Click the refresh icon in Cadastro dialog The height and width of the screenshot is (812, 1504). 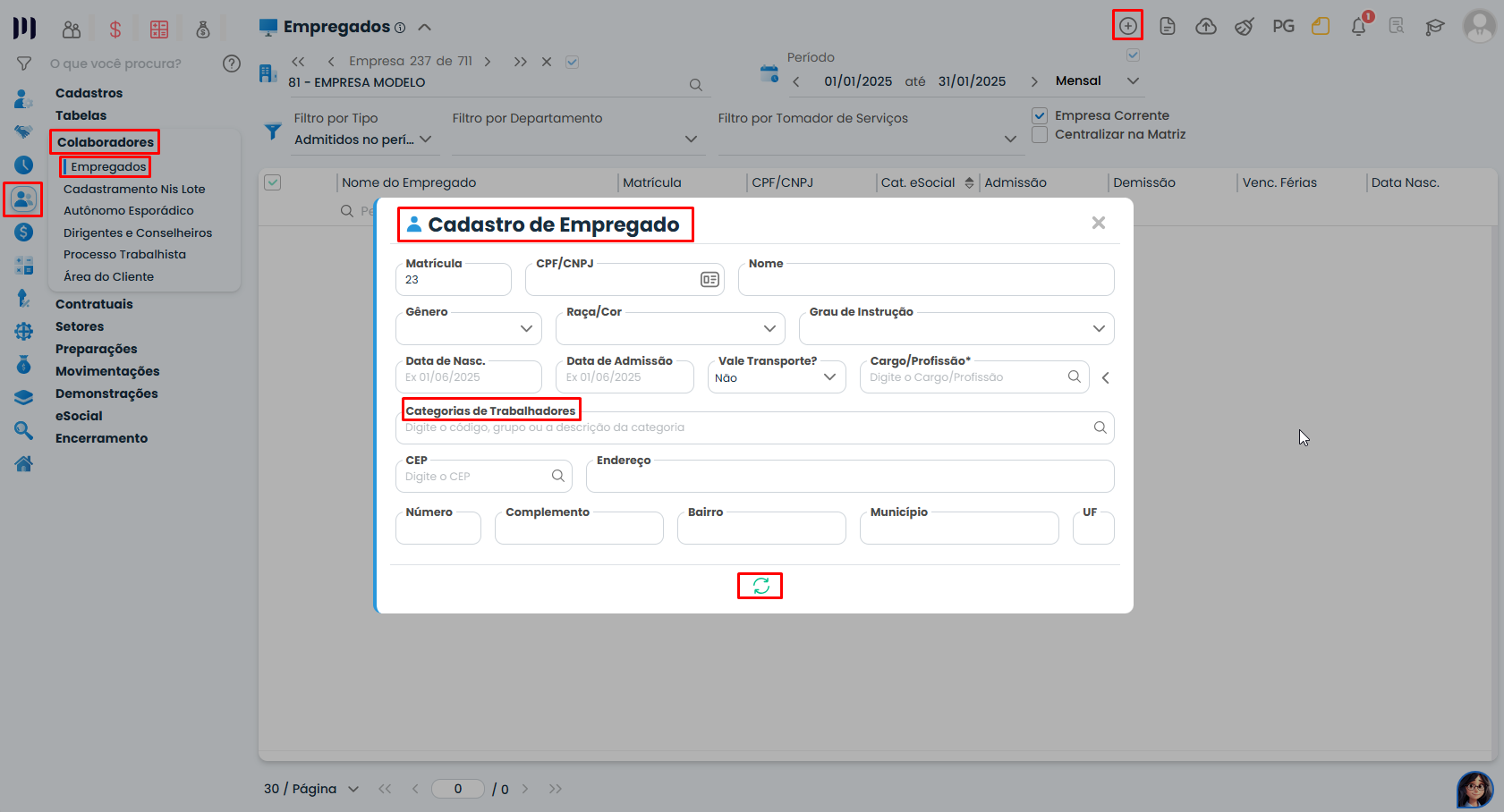(760, 586)
